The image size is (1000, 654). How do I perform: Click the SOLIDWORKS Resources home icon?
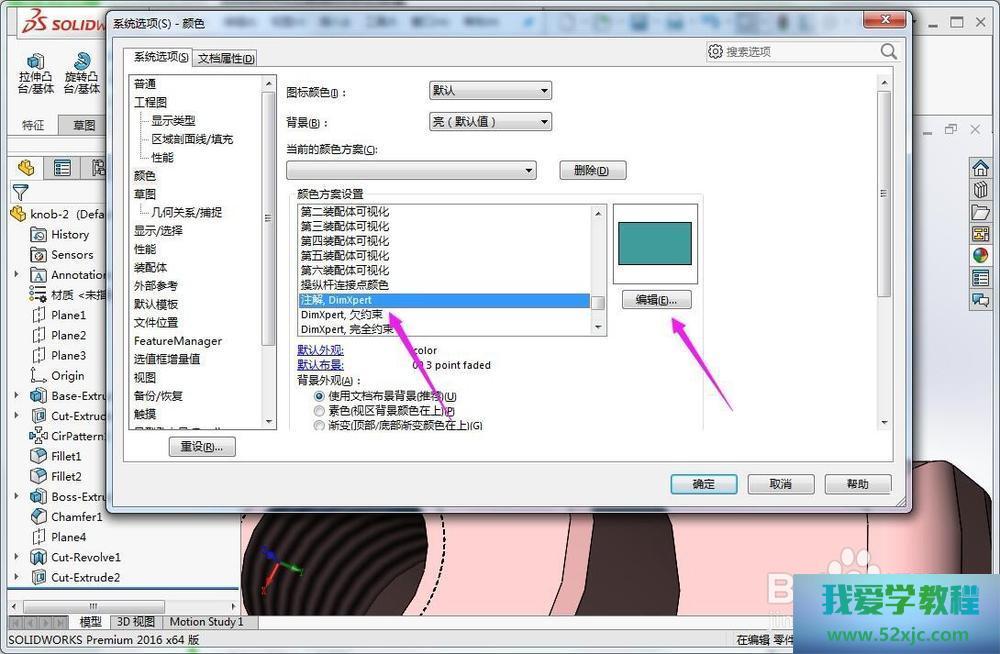[980, 167]
